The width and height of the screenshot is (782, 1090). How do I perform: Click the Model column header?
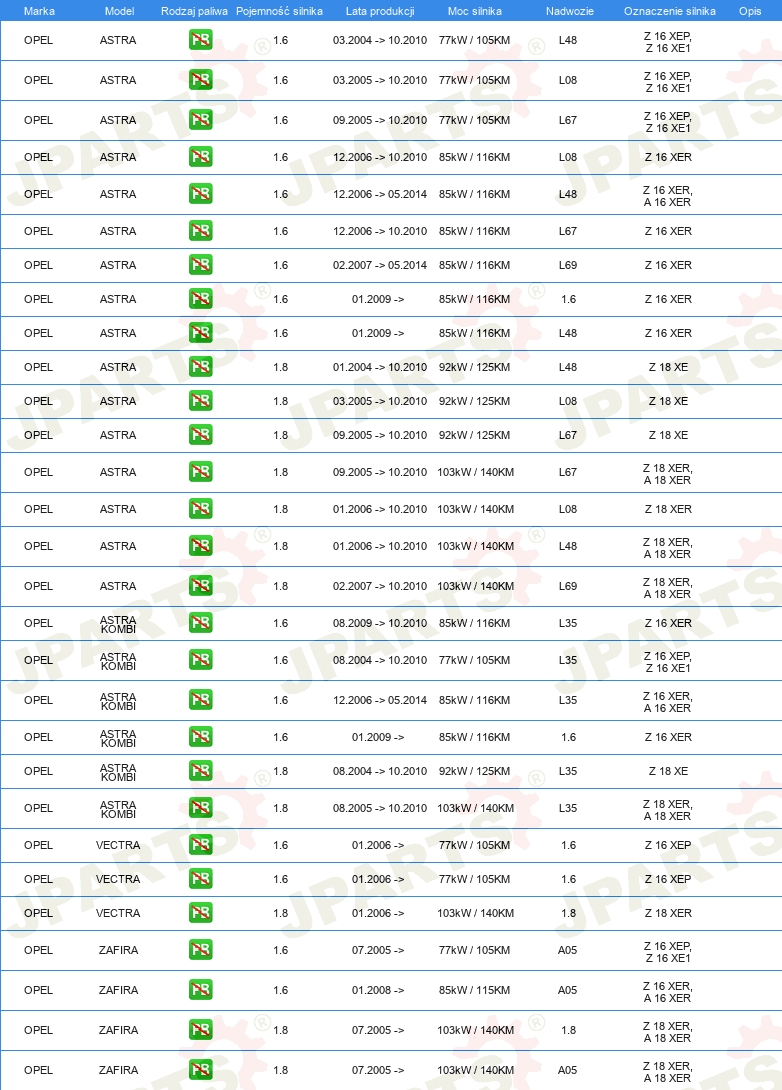click(x=120, y=11)
